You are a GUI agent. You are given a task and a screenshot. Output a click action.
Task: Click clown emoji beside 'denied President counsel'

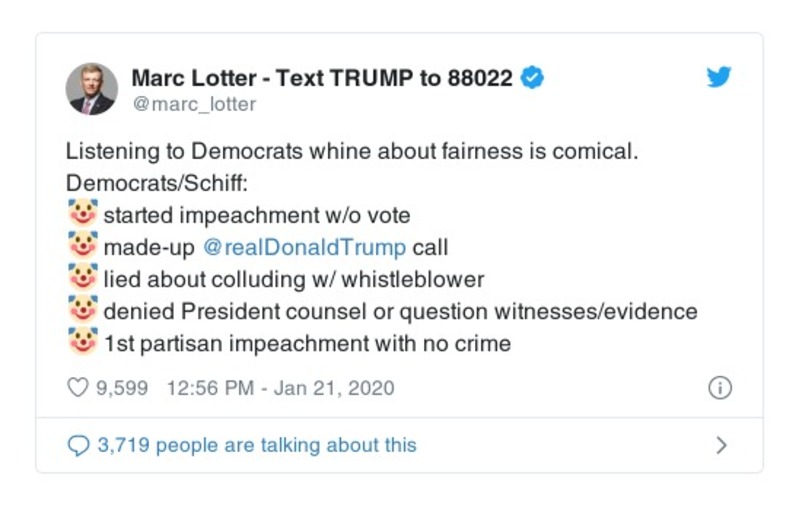82,311
